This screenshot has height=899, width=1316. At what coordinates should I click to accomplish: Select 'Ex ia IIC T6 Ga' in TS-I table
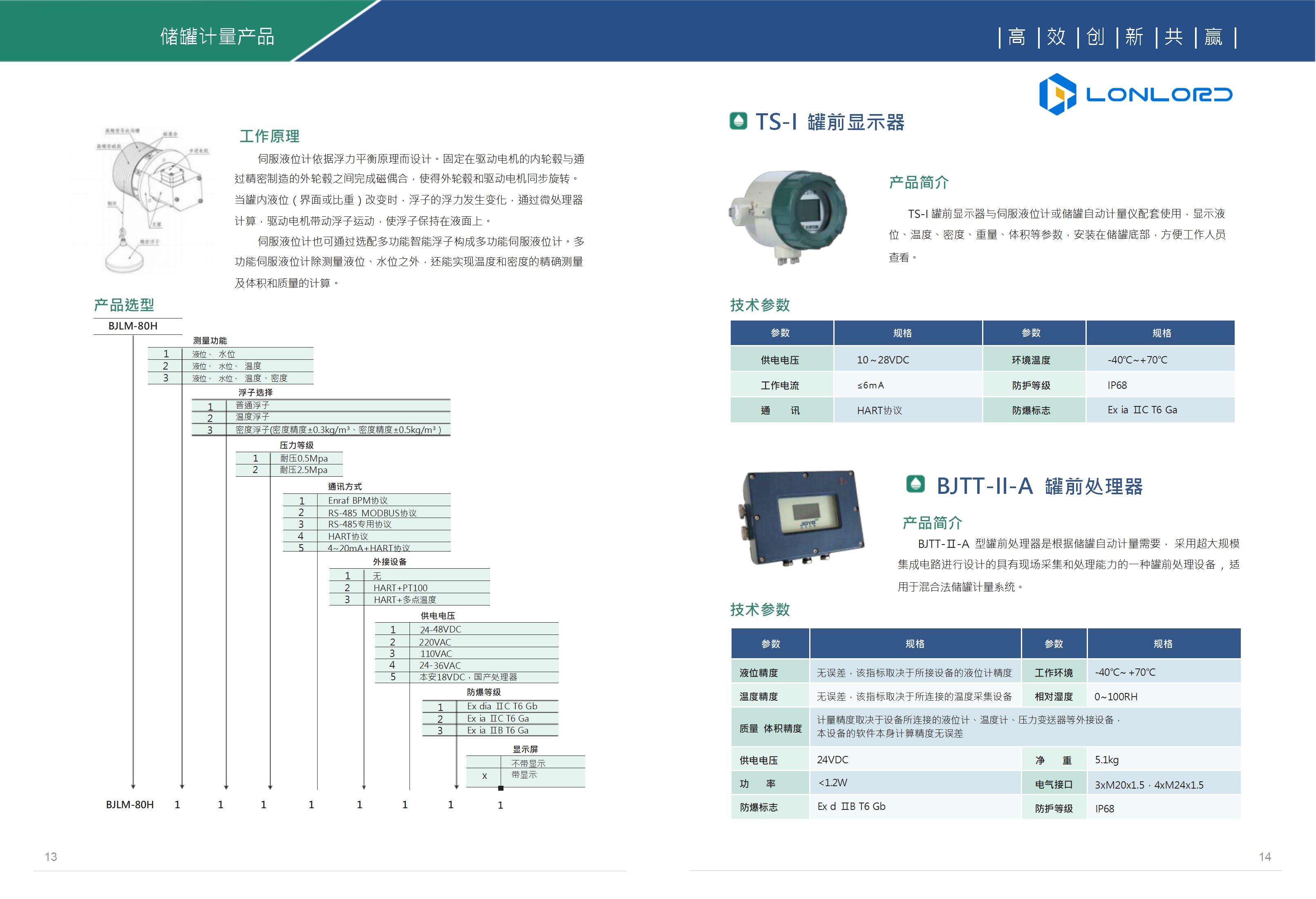[1142, 410]
